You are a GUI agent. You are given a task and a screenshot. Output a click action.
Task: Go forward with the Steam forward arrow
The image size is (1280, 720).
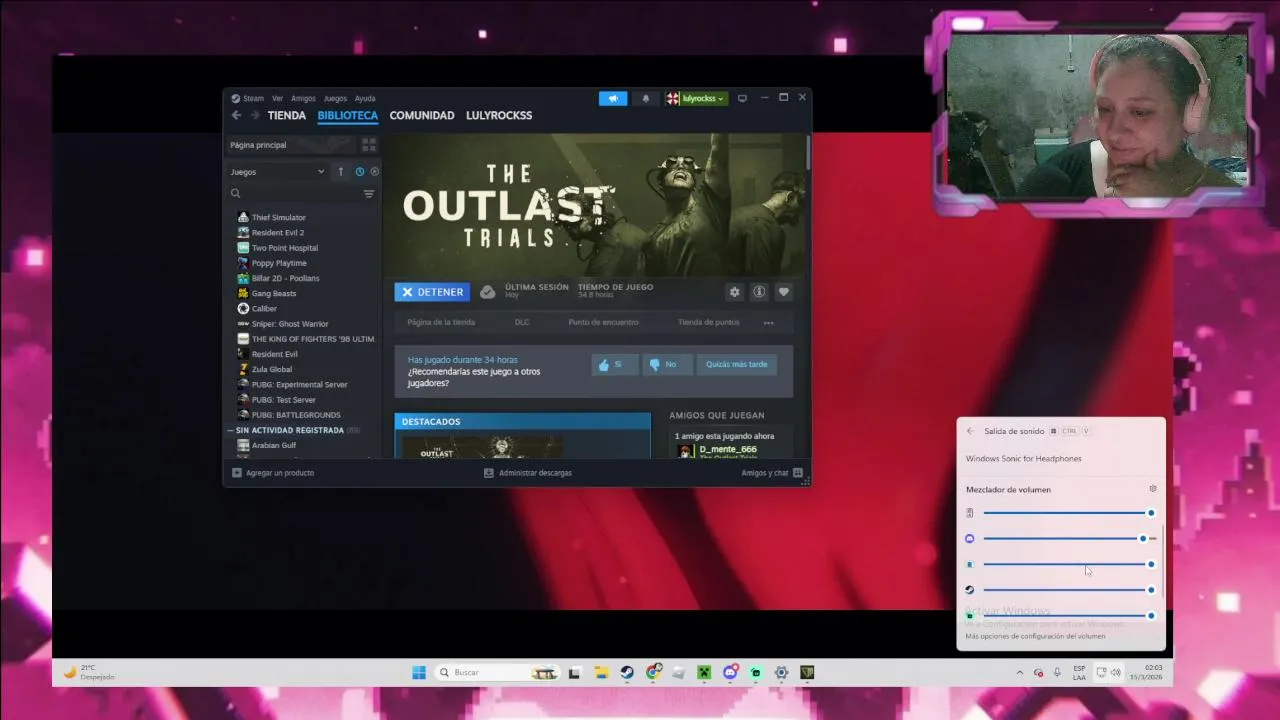(254, 115)
